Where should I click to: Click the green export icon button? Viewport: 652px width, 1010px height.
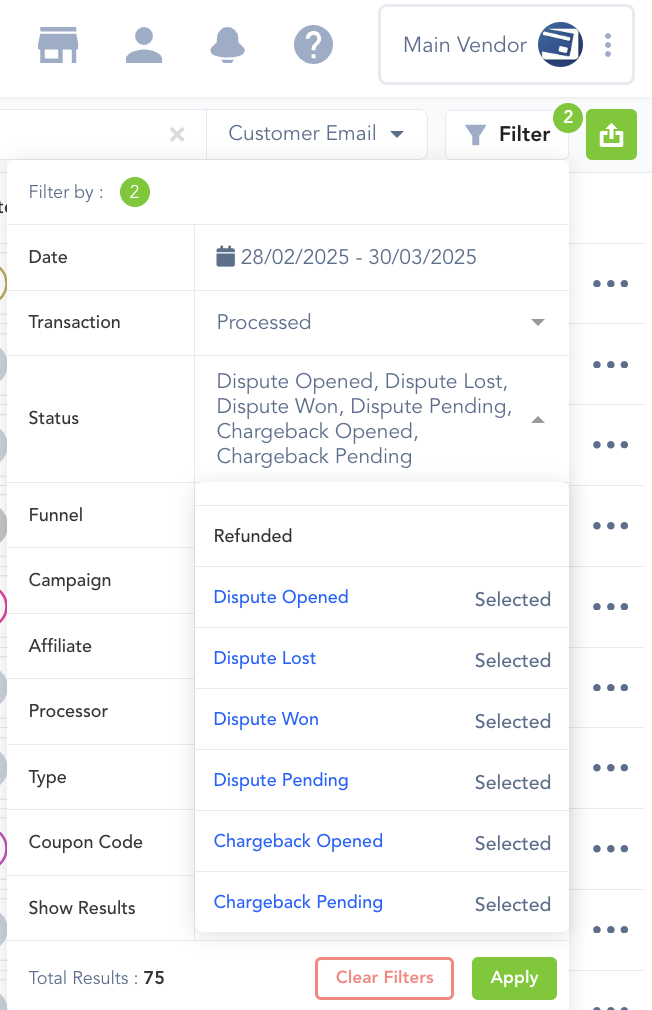pos(611,135)
